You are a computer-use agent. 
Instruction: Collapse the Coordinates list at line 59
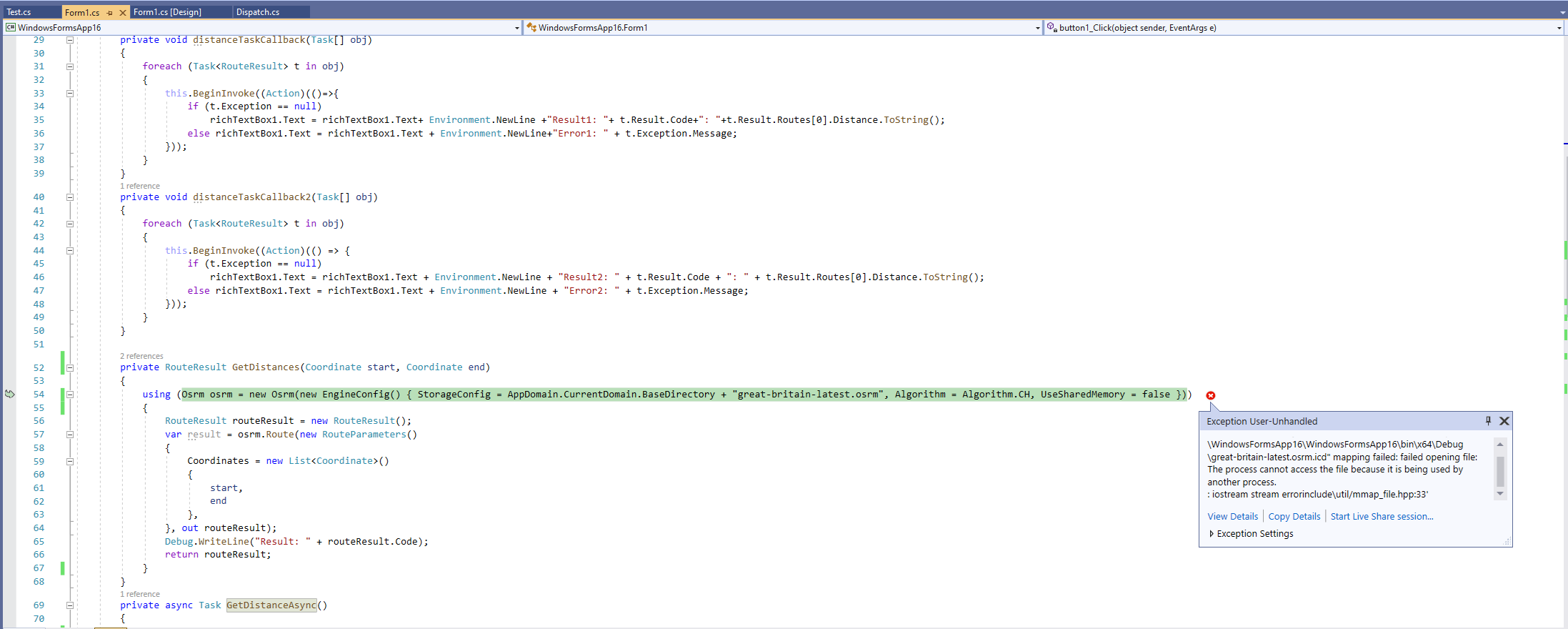(70, 462)
